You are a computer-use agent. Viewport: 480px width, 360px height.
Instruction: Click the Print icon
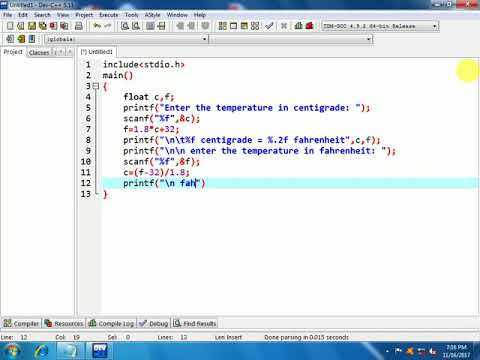click(79, 26)
